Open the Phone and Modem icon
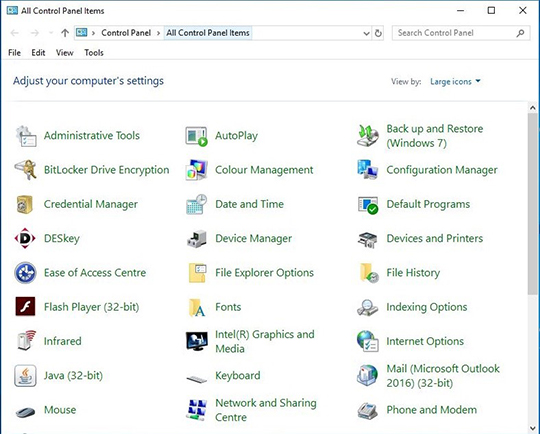The width and height of the screenshot is (540, 434). pos(368,411)
